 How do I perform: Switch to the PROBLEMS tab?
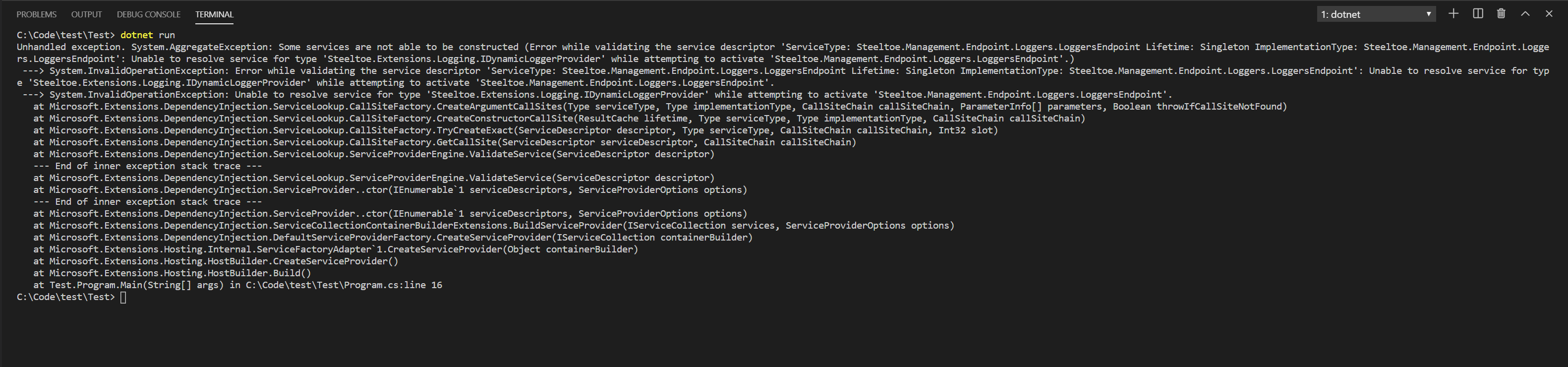click(37, 14)
